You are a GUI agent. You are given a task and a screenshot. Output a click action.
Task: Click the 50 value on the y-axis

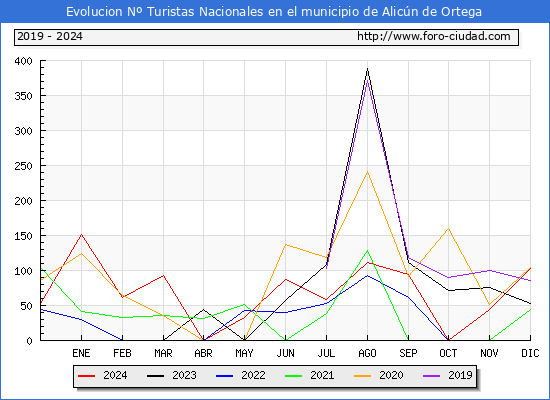(x=26, y=306)
